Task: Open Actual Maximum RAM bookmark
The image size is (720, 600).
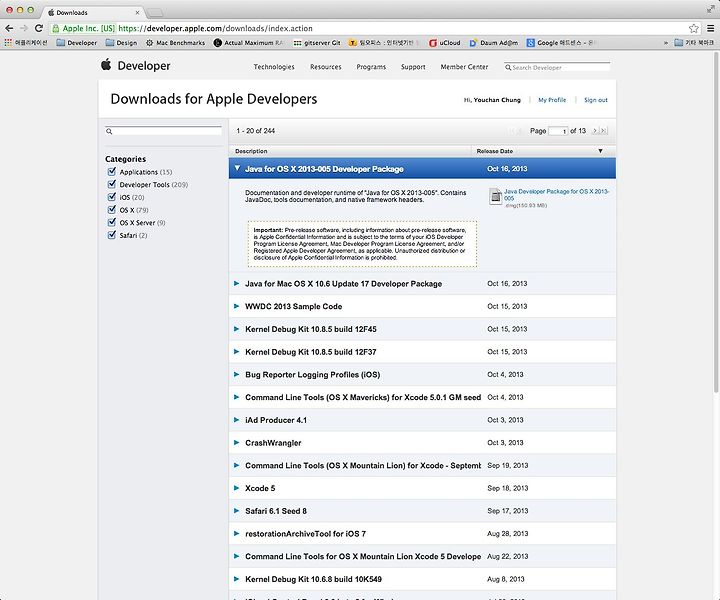Action: (249, 43)
